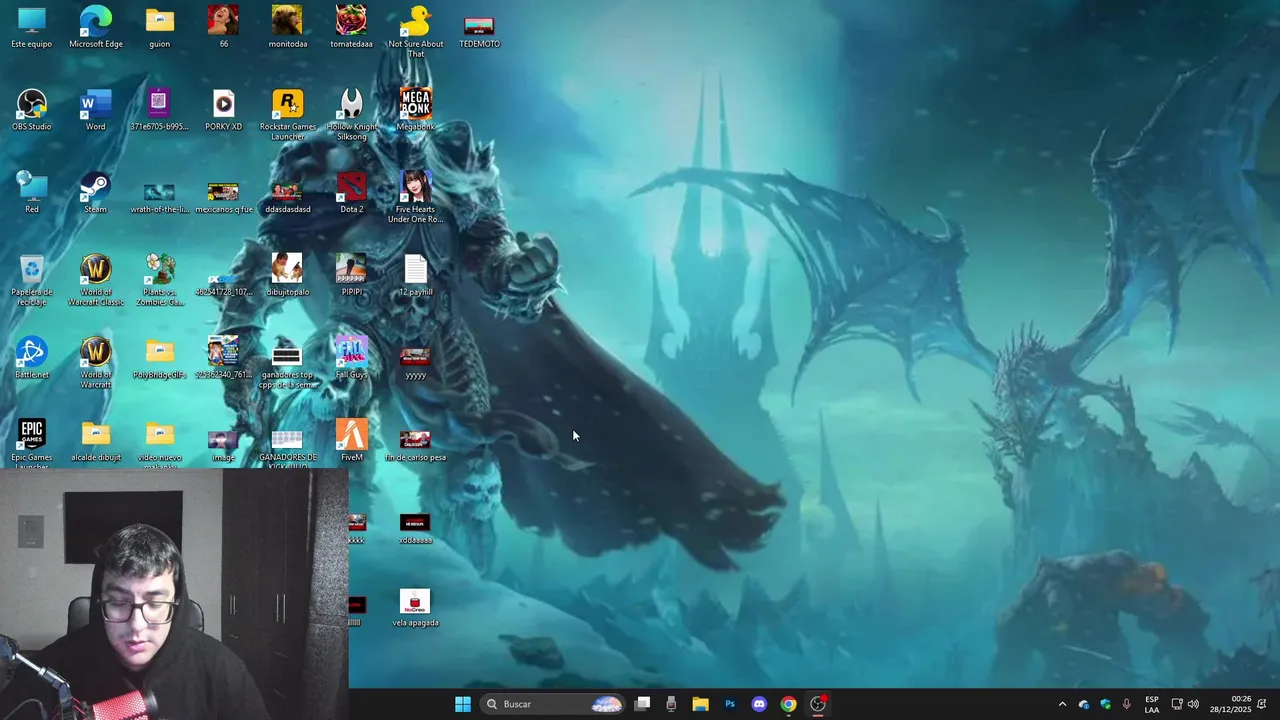Select the TEDEMOTO file on the desktop
Image resolution: width=1280 pixels, height=720 pixels.
[x=479, y=30]
